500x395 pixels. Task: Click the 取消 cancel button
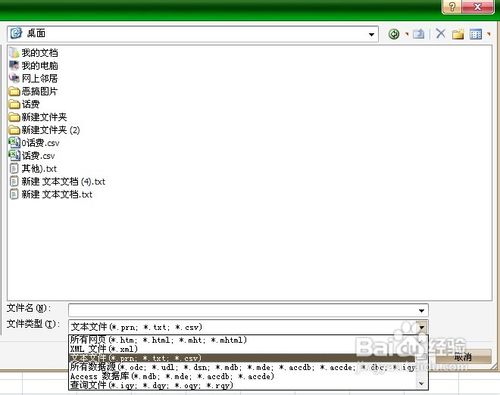pyautogui.click(x=463, y=357)
